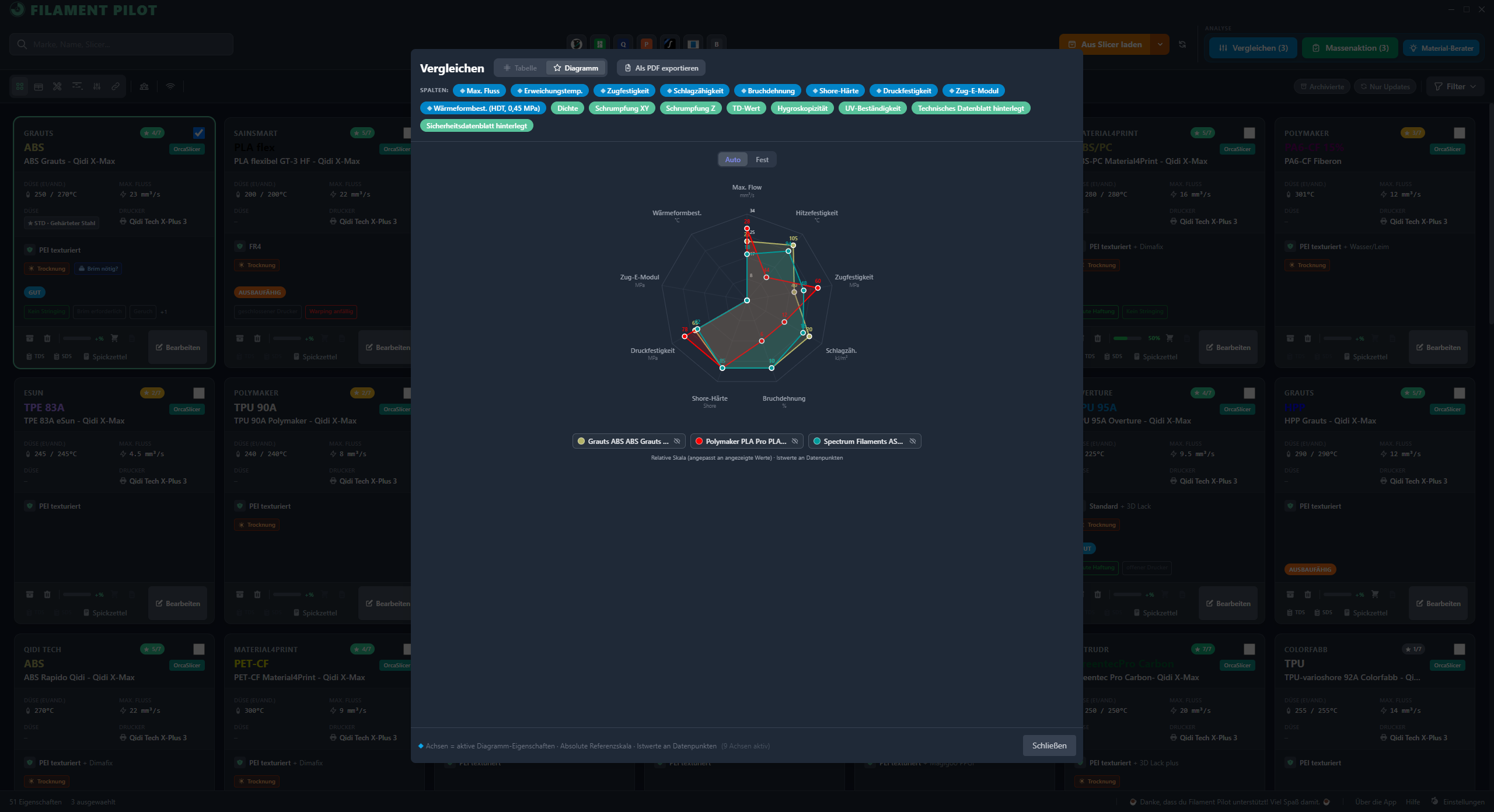Viewport: 1494px width, 812px height.
Task: Archive the ABS Grauts card via box icon
Action: tap(30, 338)
